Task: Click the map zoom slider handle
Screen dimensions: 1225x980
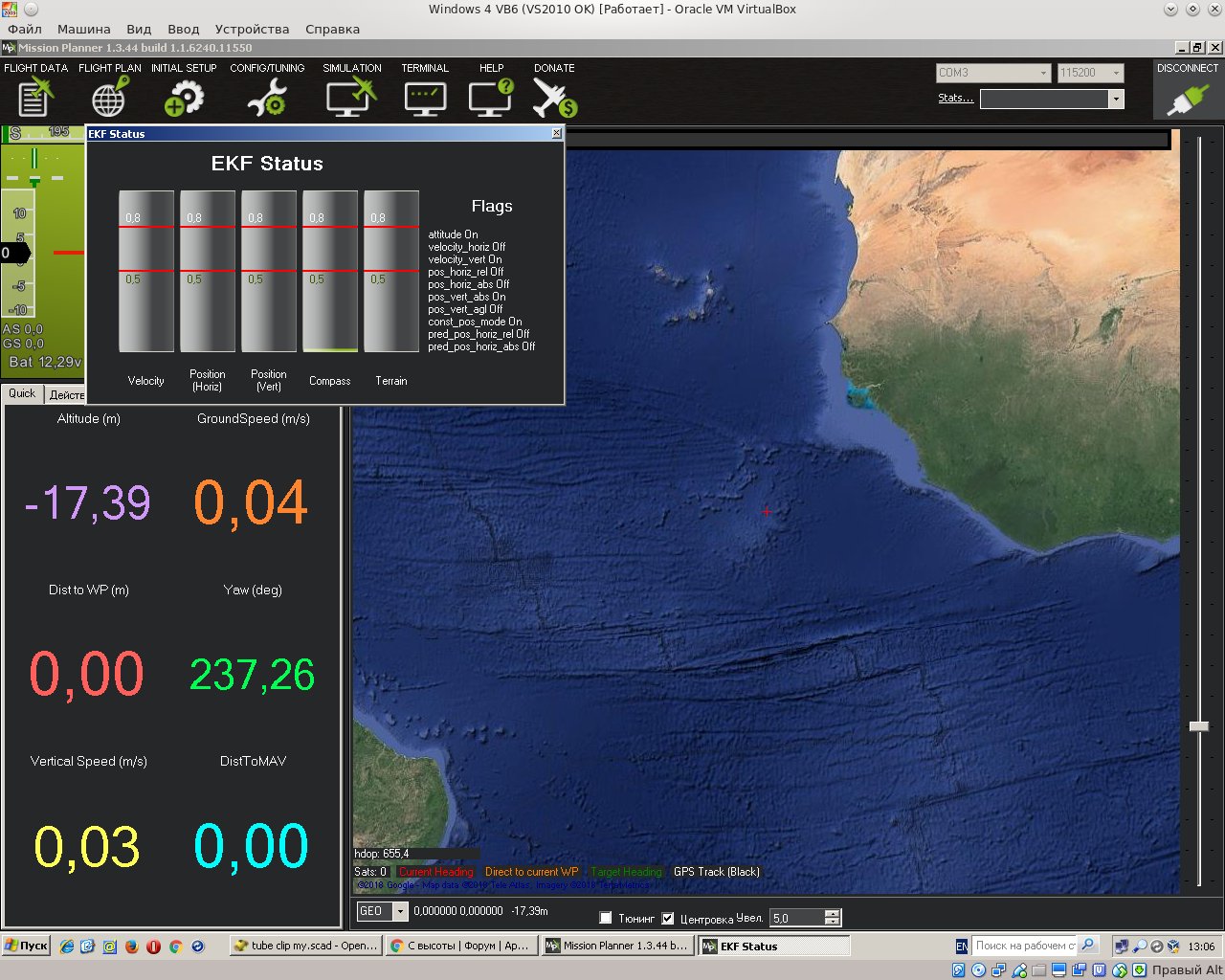Action: [1198, 726]
